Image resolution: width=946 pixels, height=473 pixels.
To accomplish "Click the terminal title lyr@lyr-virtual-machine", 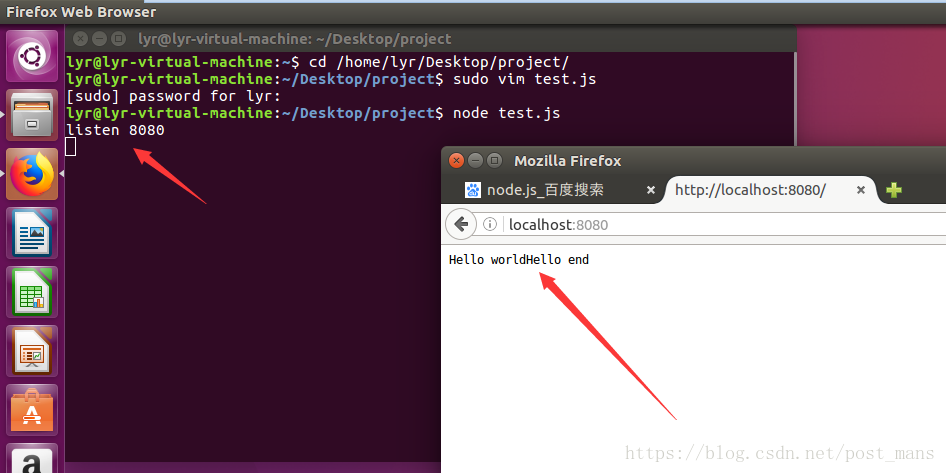I will pos(294,39).
